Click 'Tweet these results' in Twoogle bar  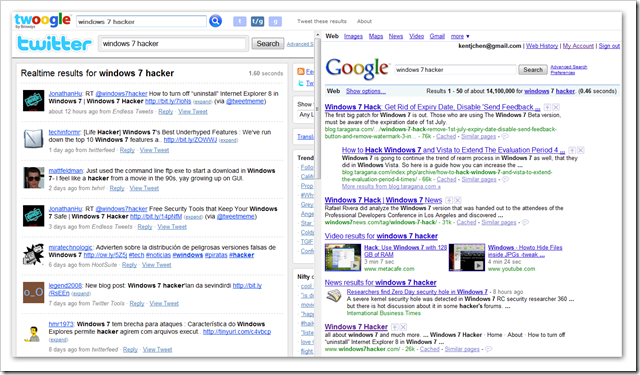tap(322, 21)
